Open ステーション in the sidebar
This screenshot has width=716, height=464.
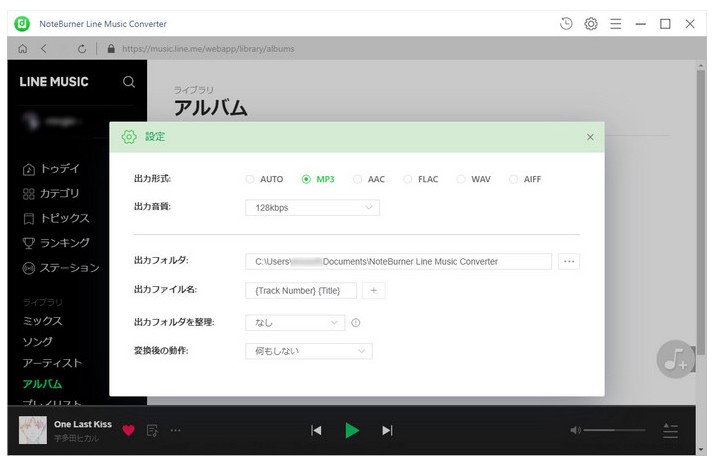61,268
